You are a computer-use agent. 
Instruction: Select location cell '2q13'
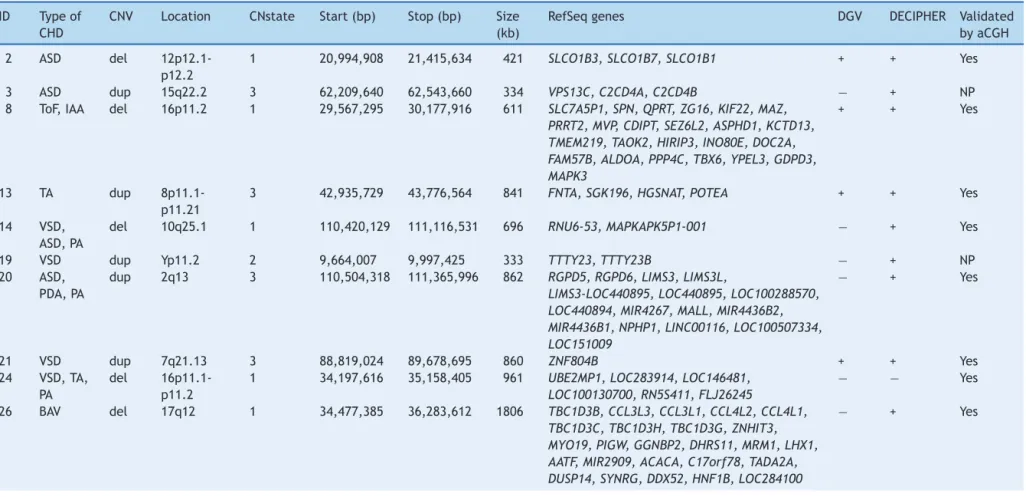point(173,277)
